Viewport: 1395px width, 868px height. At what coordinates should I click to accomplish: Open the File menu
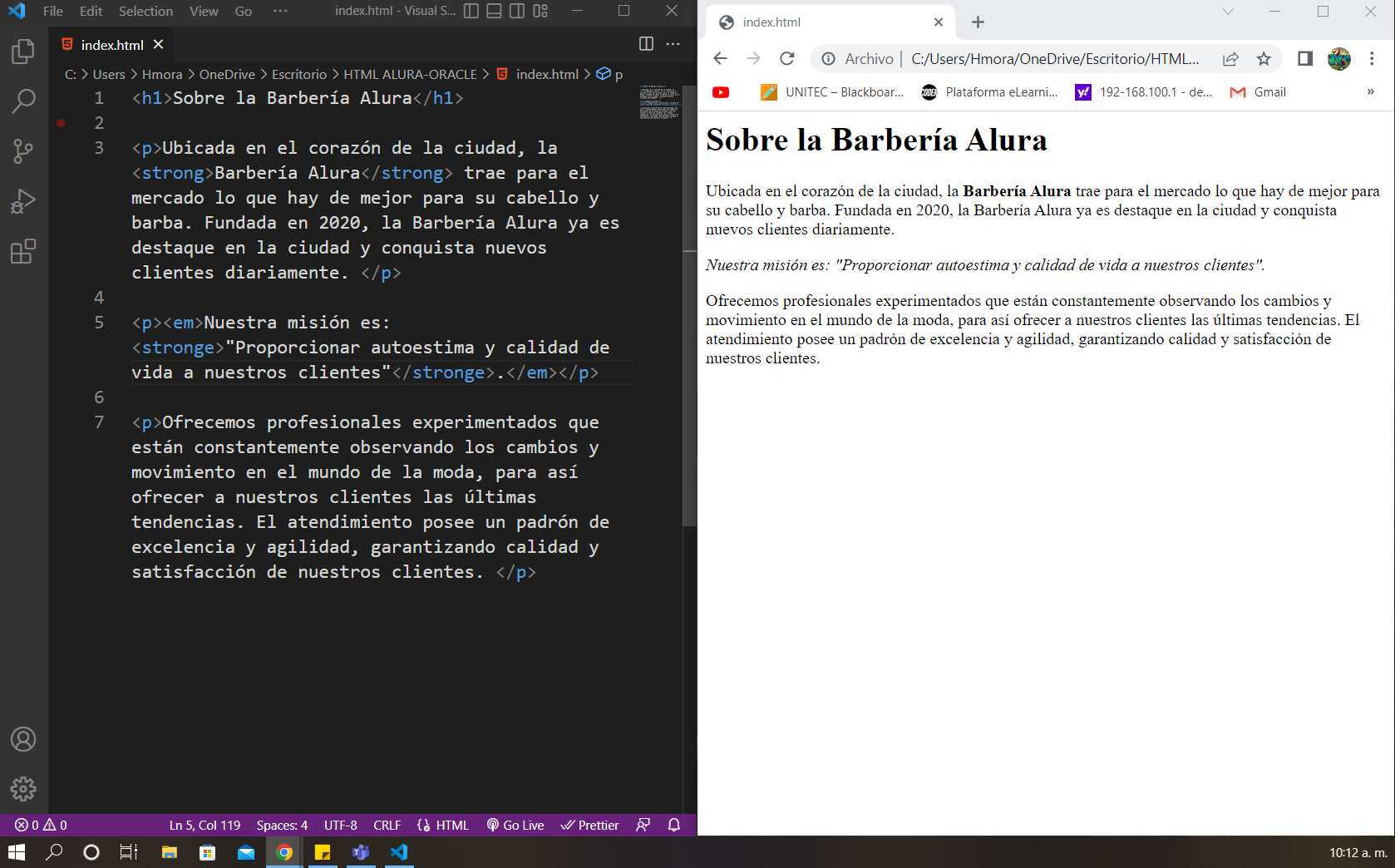point(53,11)
